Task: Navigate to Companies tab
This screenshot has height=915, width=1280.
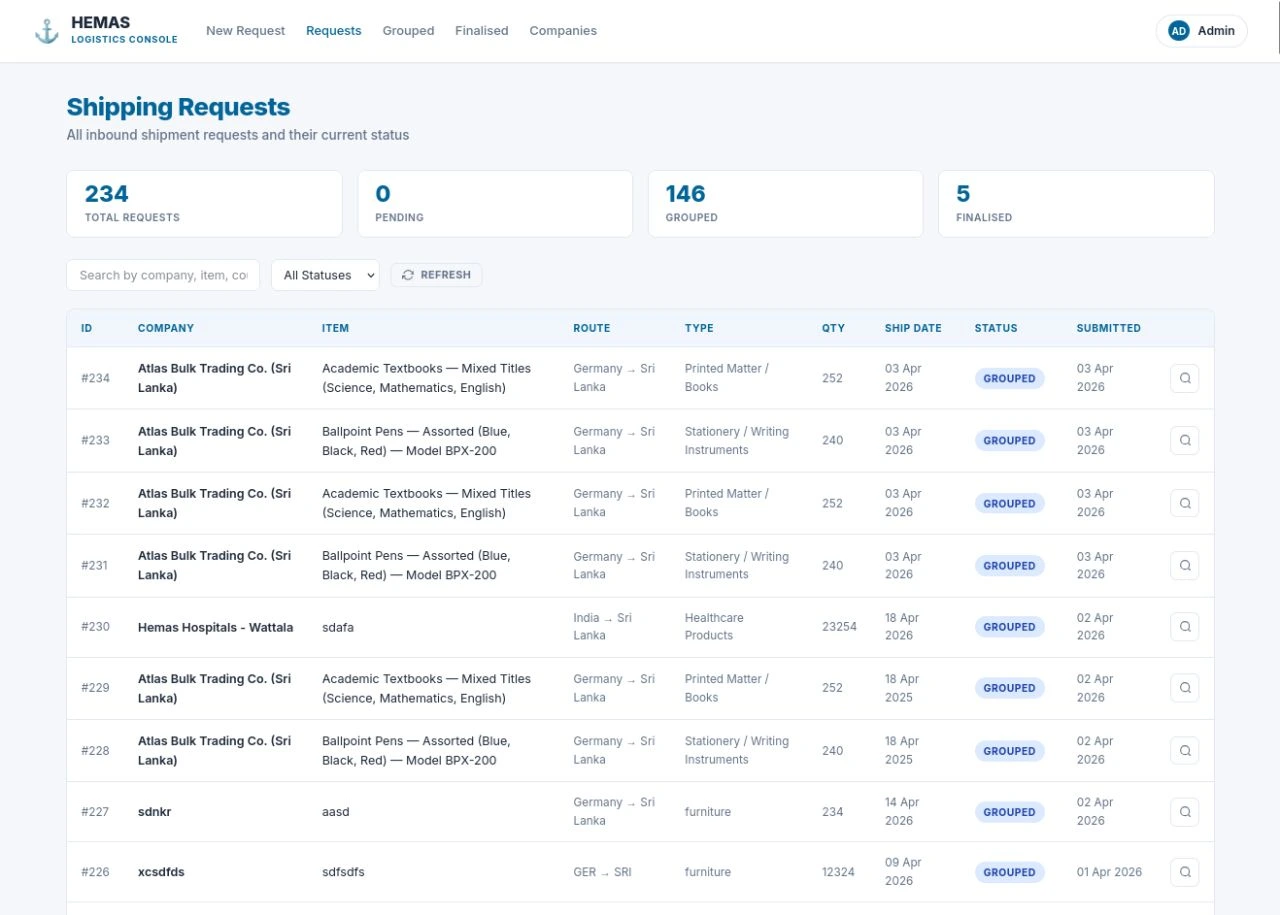Action: 563,31
